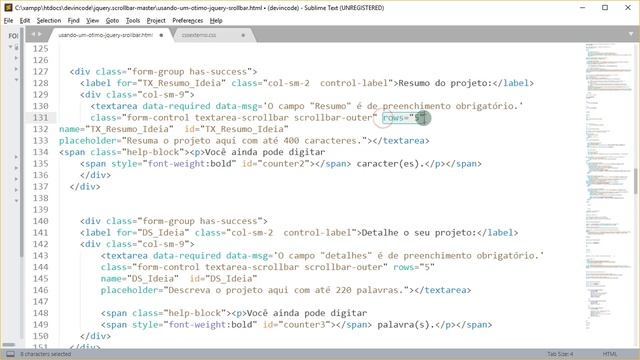Screen dimensions: 640x360
Task: Open the View menu
Action: coord(92,20)
